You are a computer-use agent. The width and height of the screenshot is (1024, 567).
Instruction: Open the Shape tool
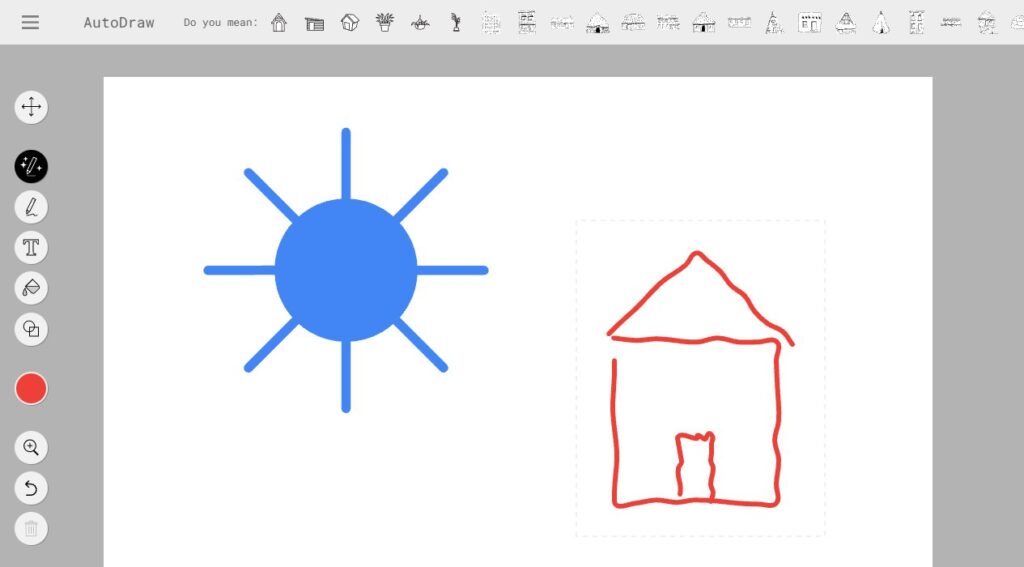point(31,329)
